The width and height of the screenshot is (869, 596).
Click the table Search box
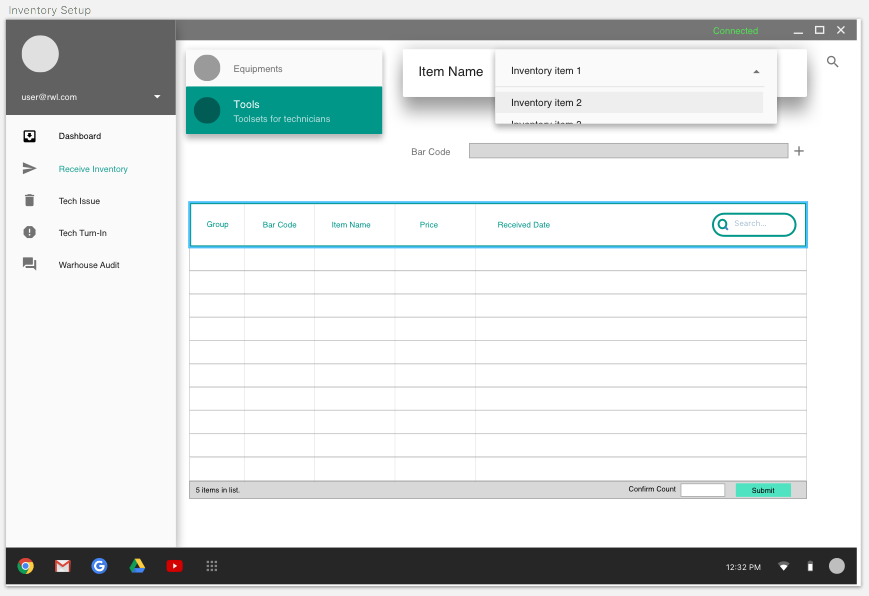tap(760, 224)
